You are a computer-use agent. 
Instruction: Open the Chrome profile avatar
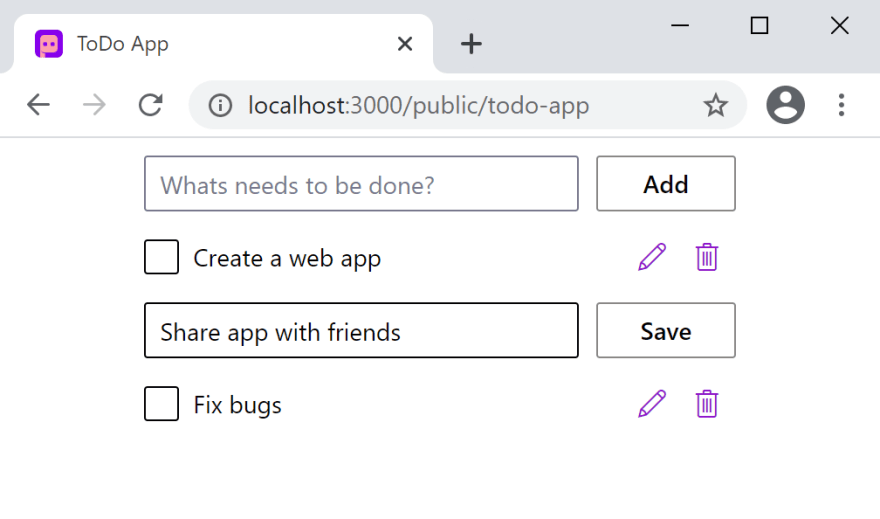click(x=785, y=105)
